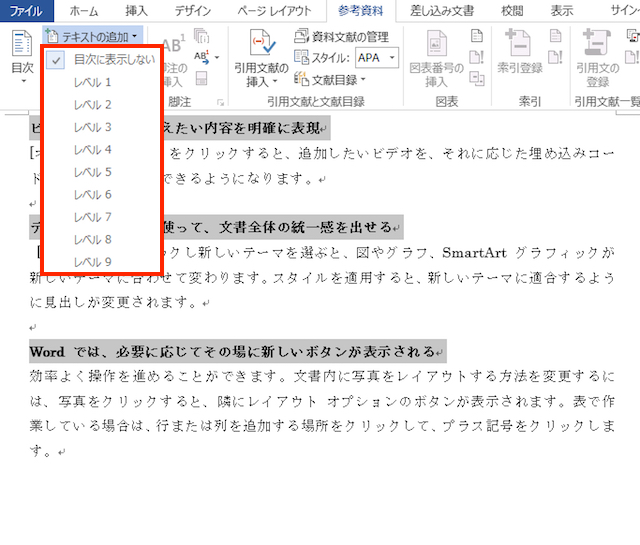The height and width of the screenshot is (545, 640).
Task: Switch to the ホーム tab
Action: tap(84, 11)
